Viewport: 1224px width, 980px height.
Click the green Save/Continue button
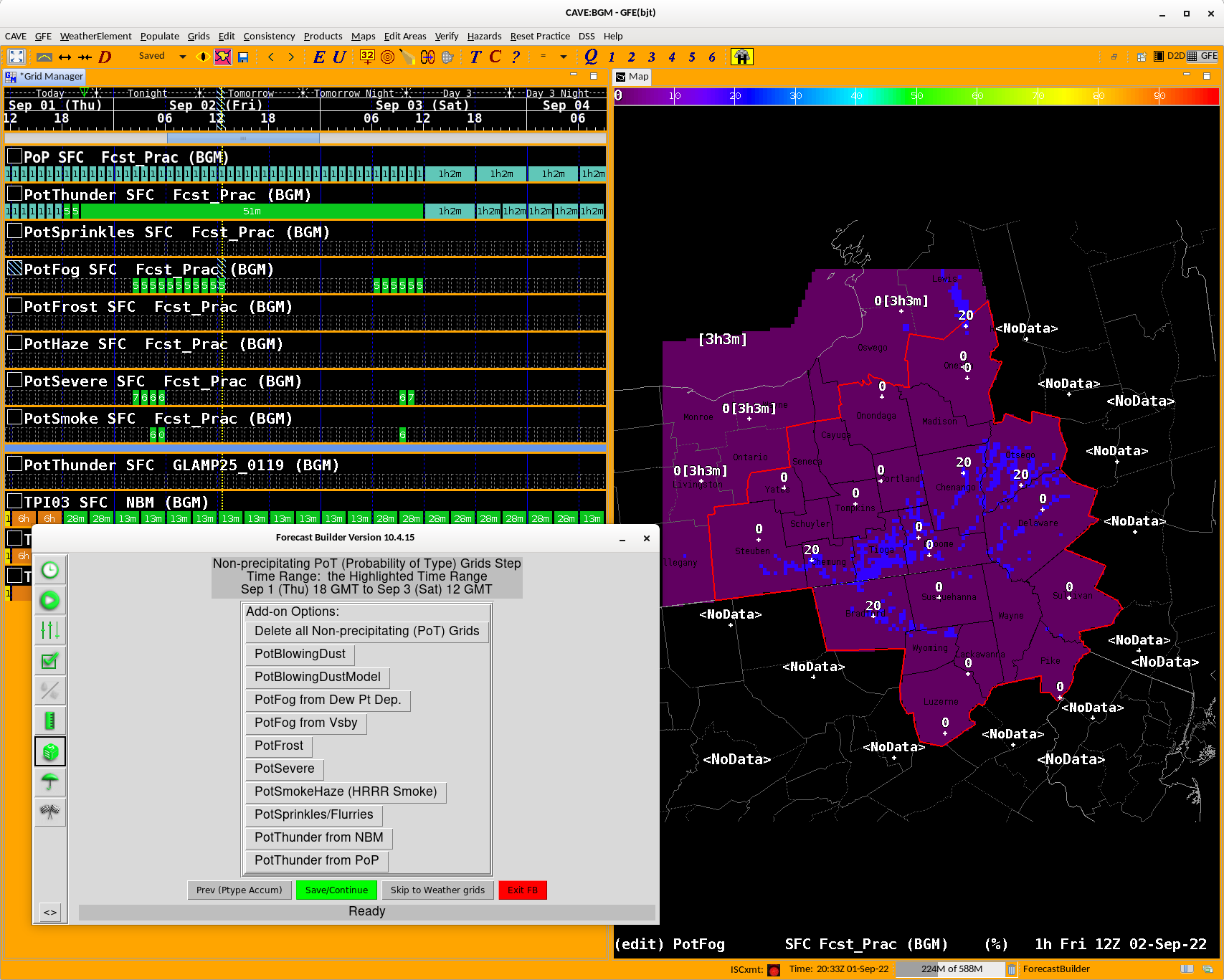336,890
